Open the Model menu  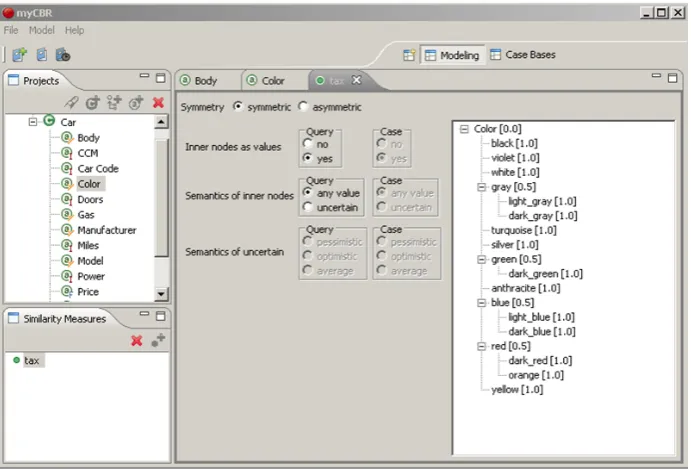tap(42, 30)
